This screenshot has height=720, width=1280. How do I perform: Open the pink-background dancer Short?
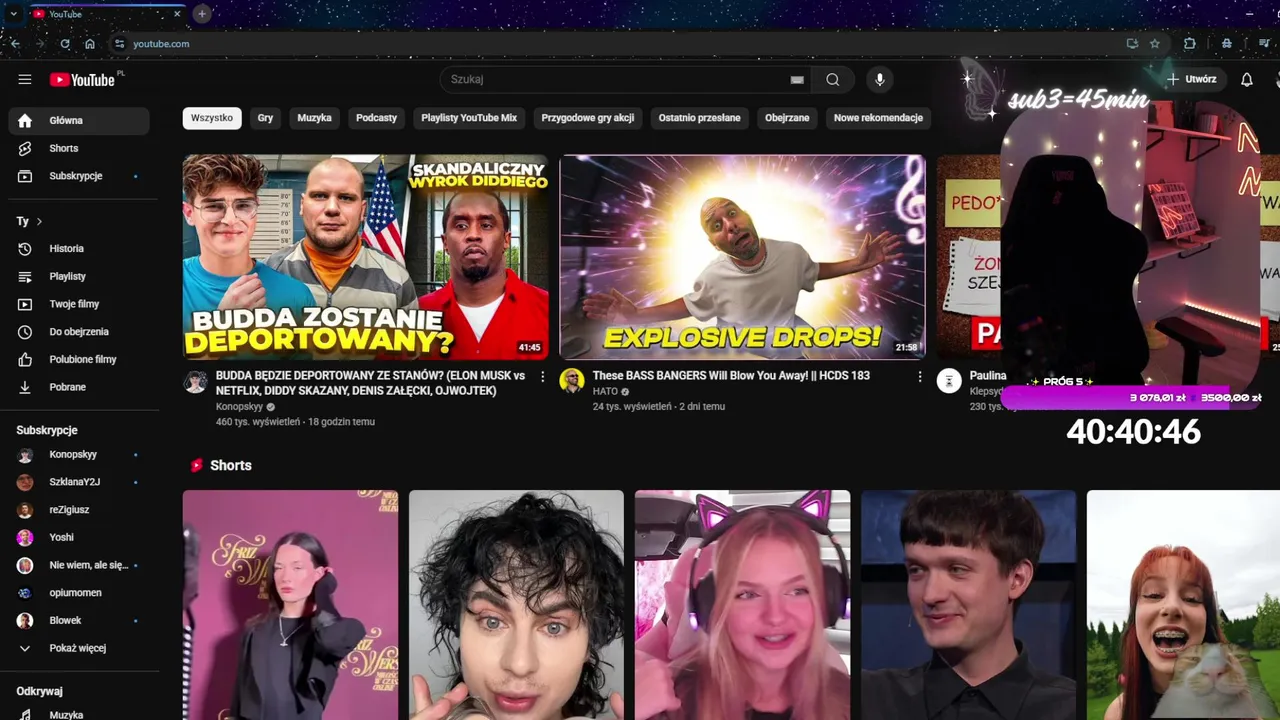(290, 605)
